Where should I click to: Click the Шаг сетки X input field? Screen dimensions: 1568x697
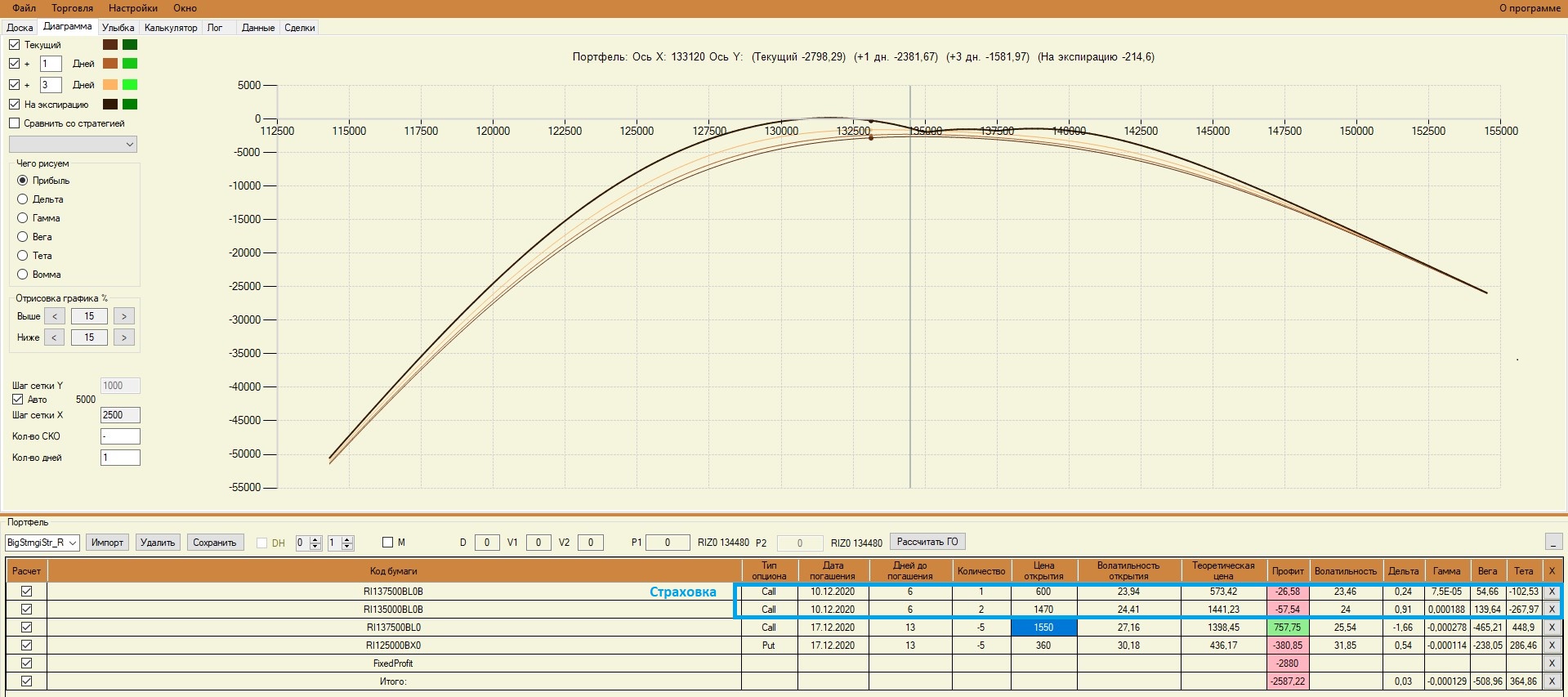click(x=120, y=415)
